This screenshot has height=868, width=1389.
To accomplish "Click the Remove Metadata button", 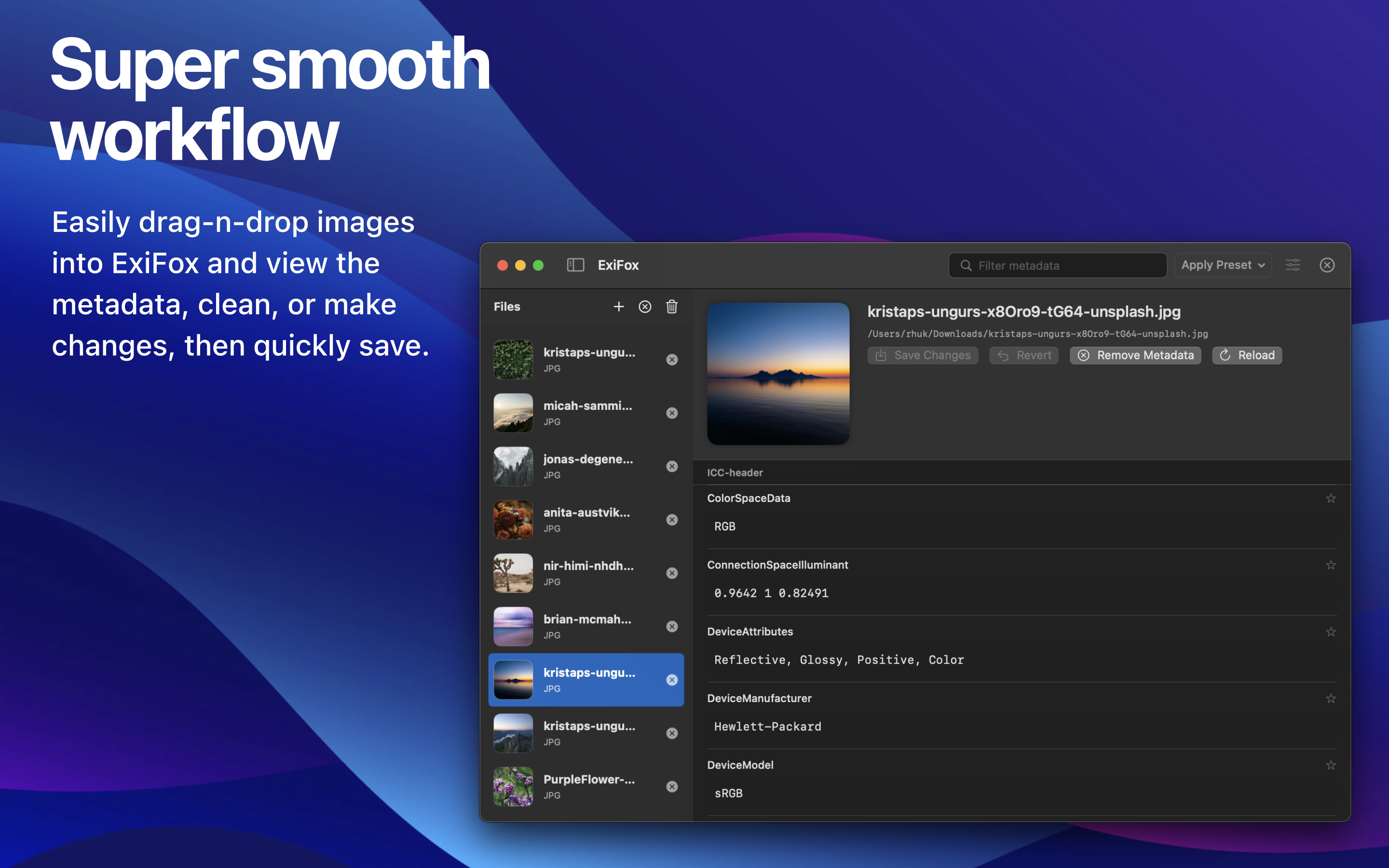I will click(x=1135, y=355).
